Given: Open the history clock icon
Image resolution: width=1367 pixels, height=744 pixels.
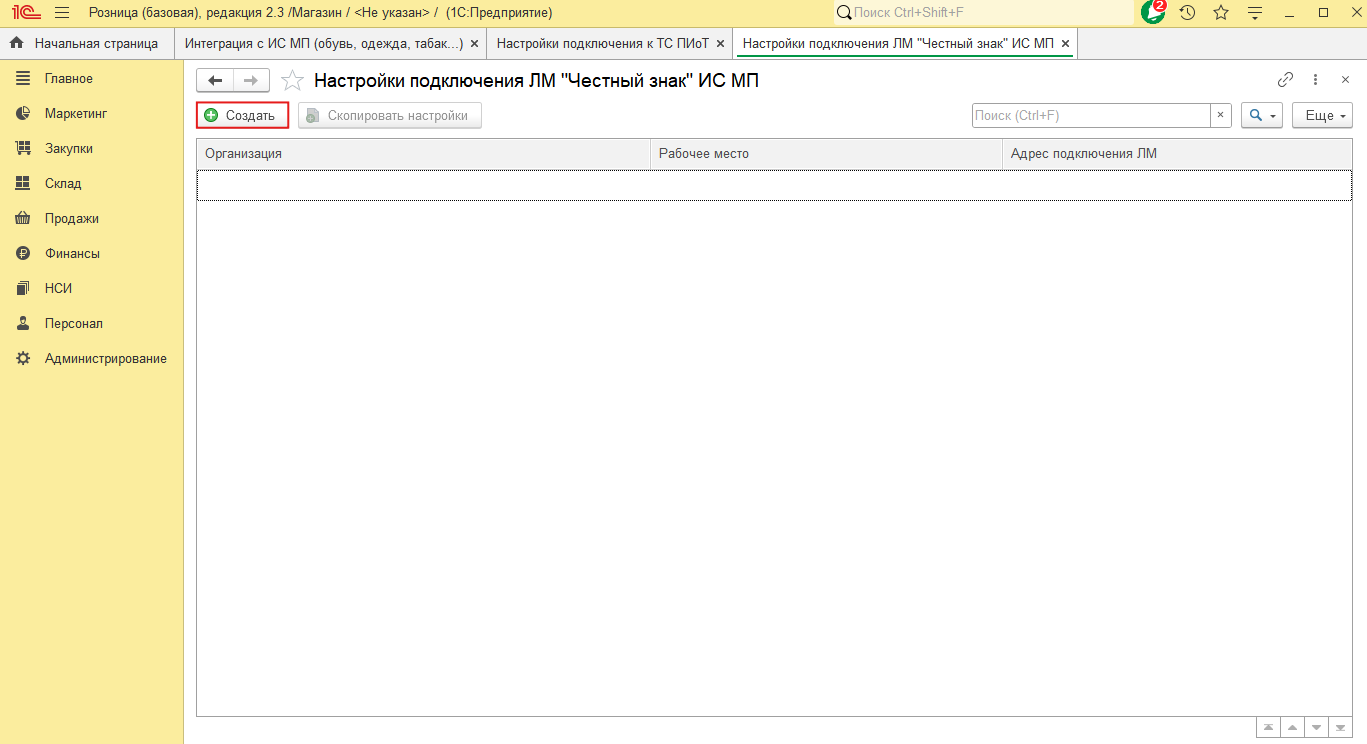Looking at the screenshot, I should 1187,13.
